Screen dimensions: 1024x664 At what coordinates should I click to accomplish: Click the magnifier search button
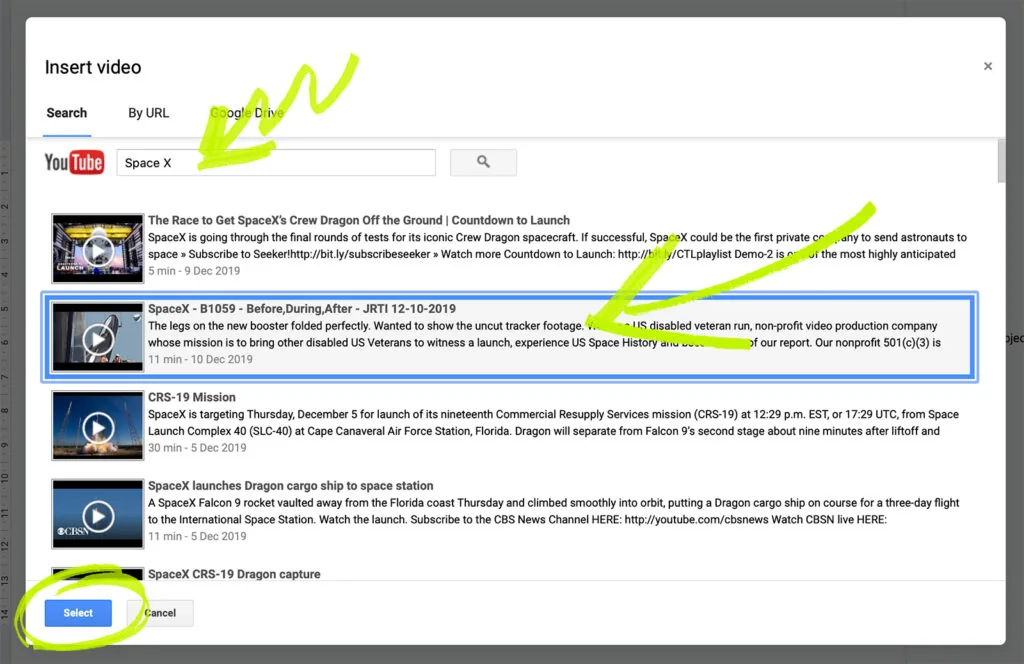pos(483,162)
